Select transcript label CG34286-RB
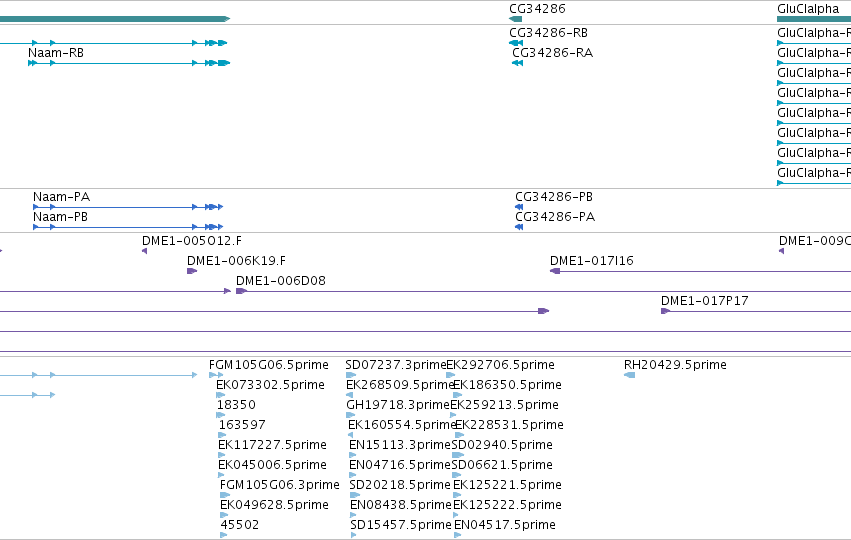 click(x=548, y=33)
